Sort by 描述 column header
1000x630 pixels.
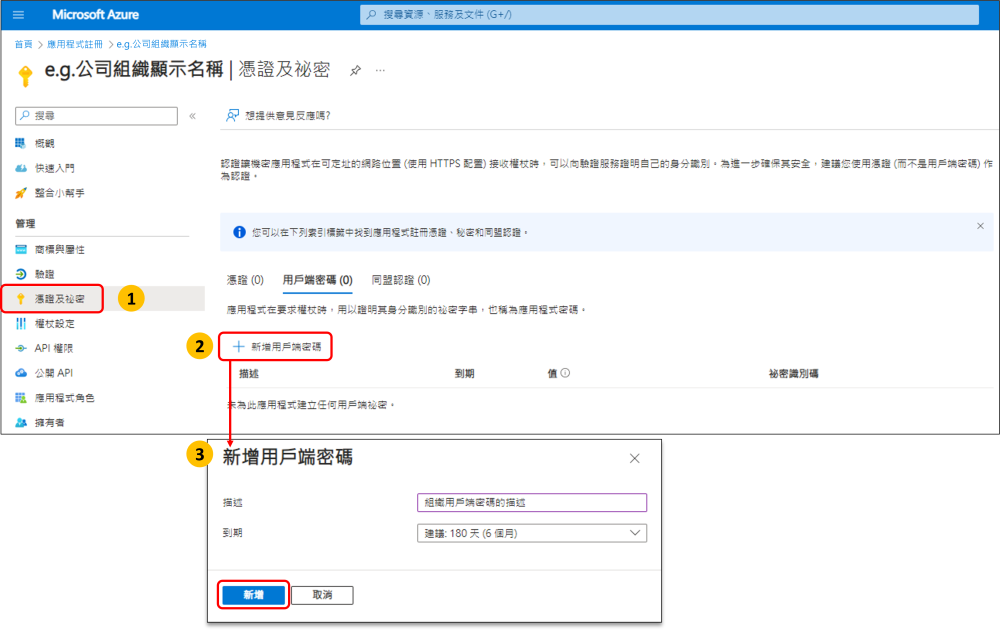tap(249, 374)
